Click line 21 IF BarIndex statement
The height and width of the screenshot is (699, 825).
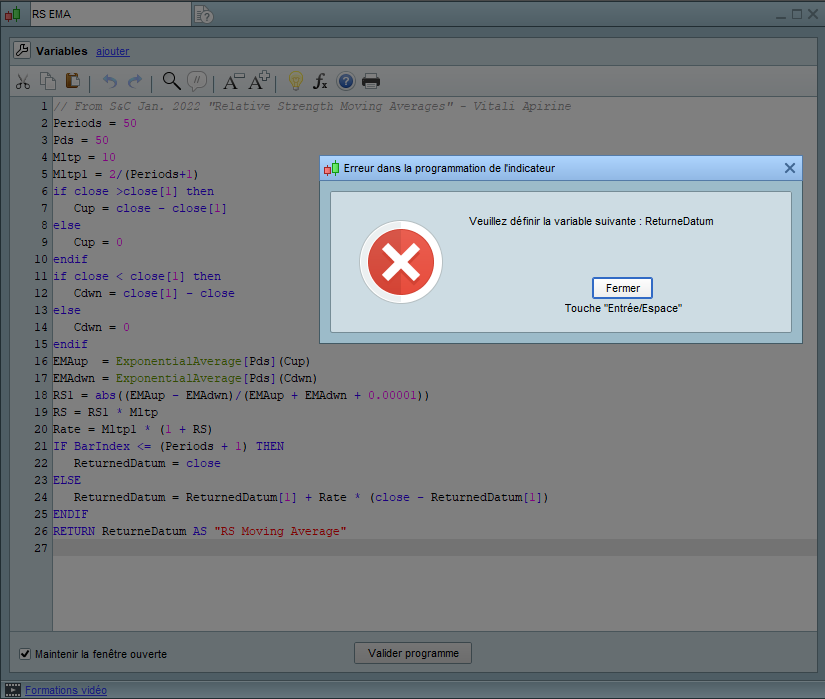(168, 446)
